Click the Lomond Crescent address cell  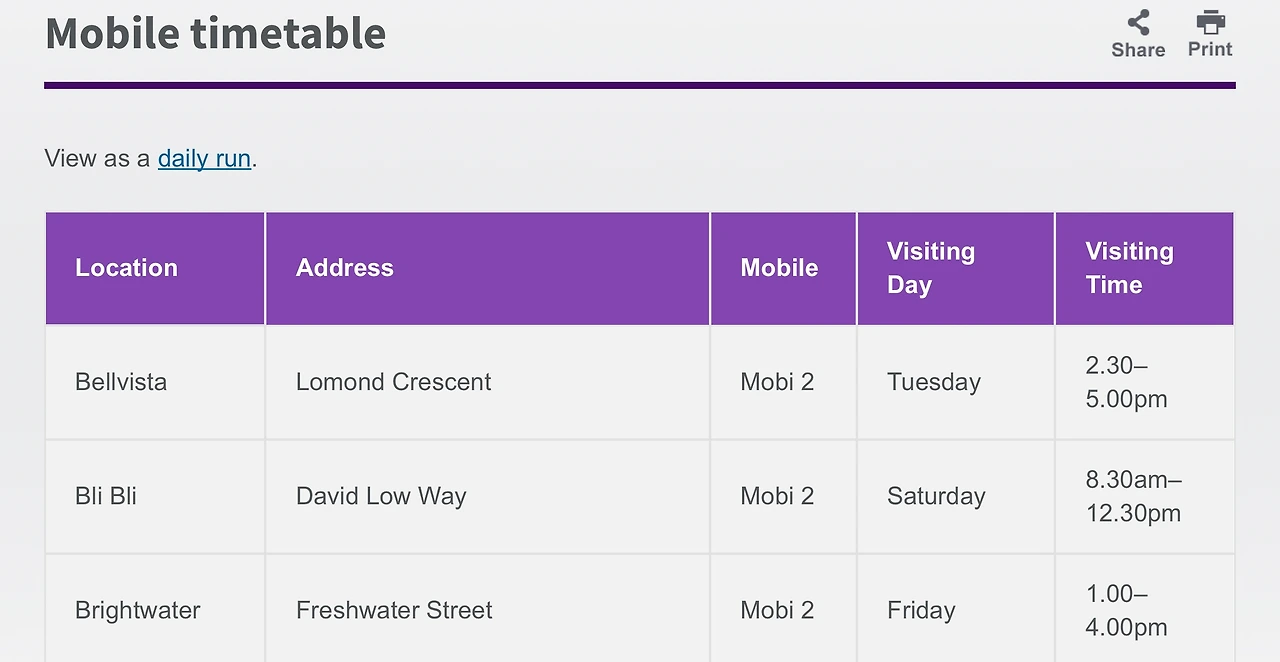[x=393, y=382]
